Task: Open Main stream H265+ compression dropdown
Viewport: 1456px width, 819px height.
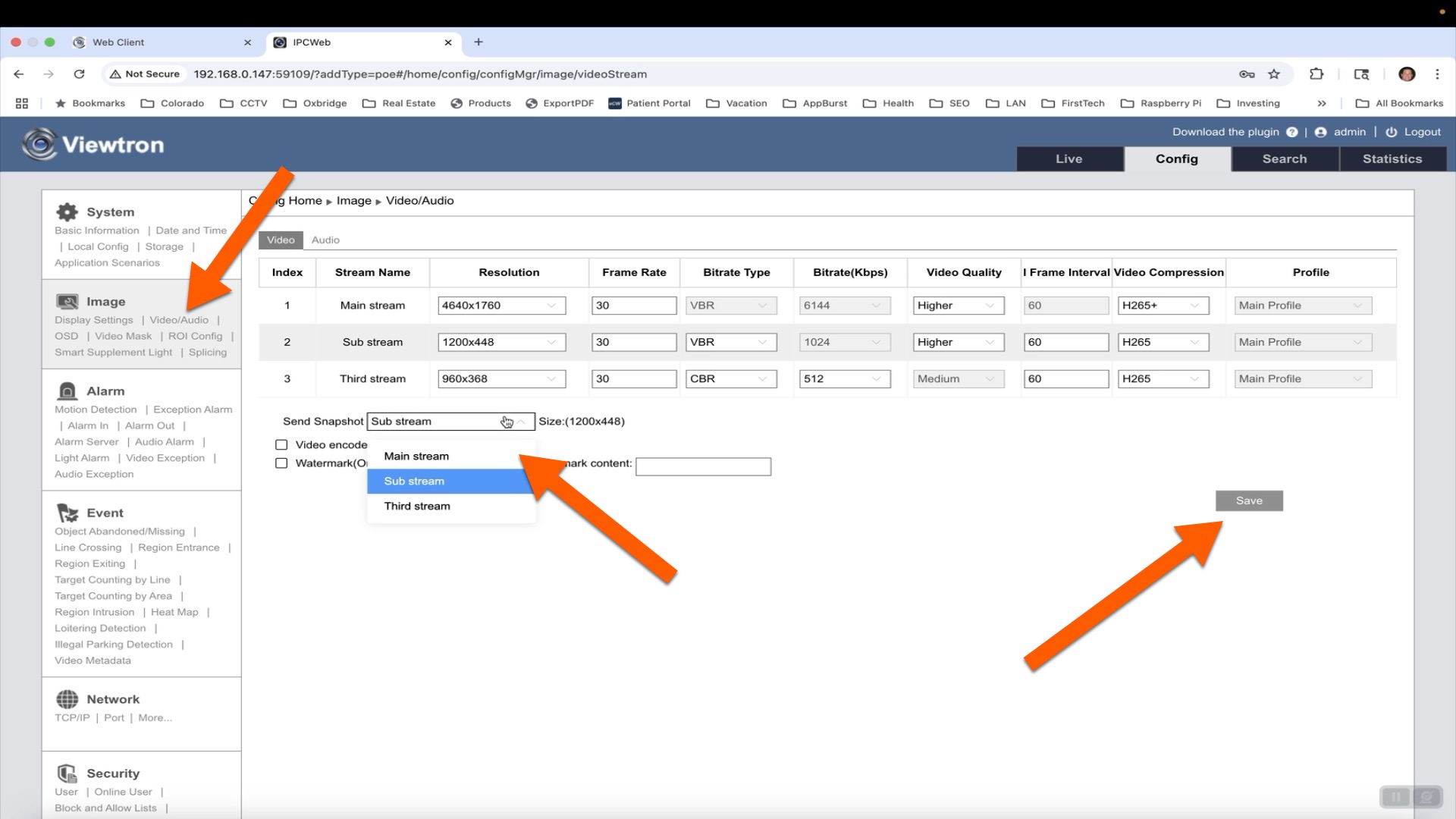Action: pyautogui.click(x=1163, y=306)
